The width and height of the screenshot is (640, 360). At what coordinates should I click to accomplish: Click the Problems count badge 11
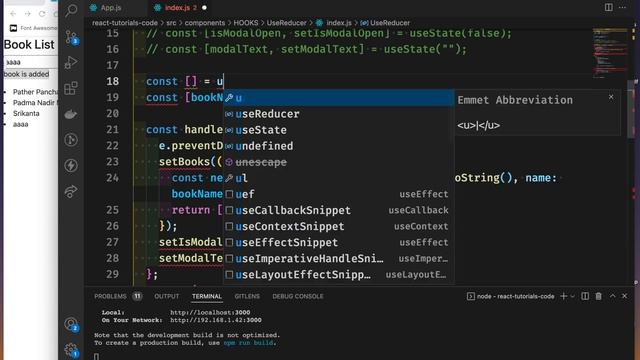tap(137, 296)
